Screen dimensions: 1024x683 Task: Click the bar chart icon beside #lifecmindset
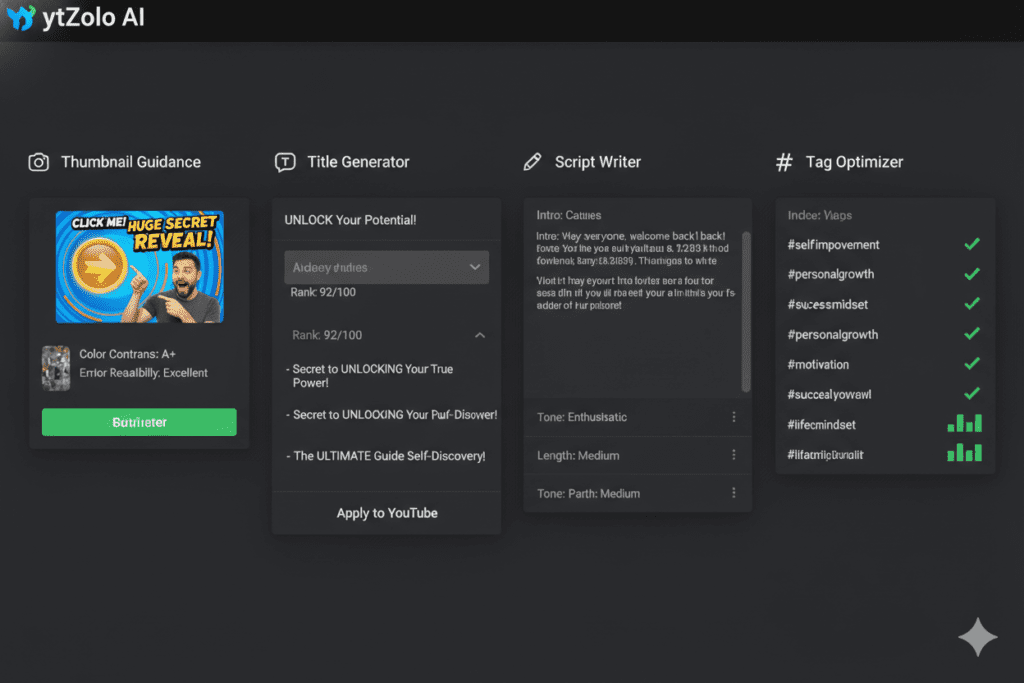(964, 424)
